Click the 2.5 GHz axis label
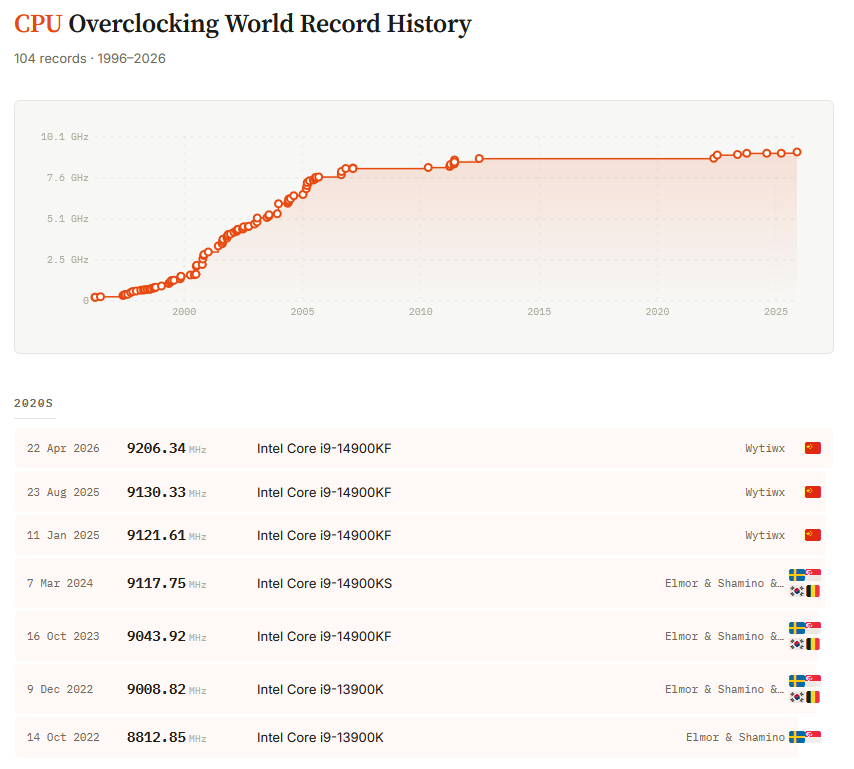 (x=68, y=260)
